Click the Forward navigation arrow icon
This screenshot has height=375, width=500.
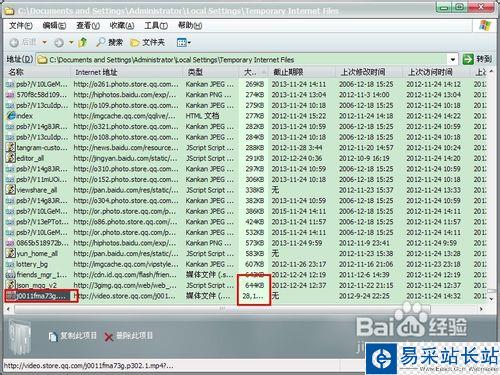tap(59, 42)
